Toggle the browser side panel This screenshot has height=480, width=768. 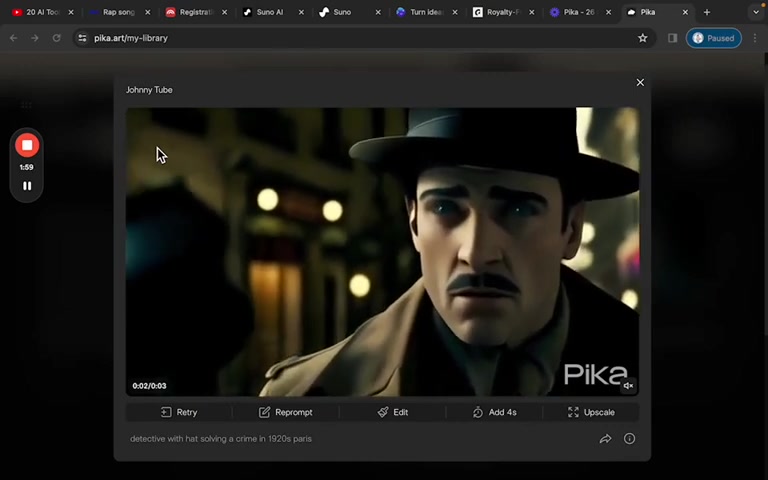point(672,38)
